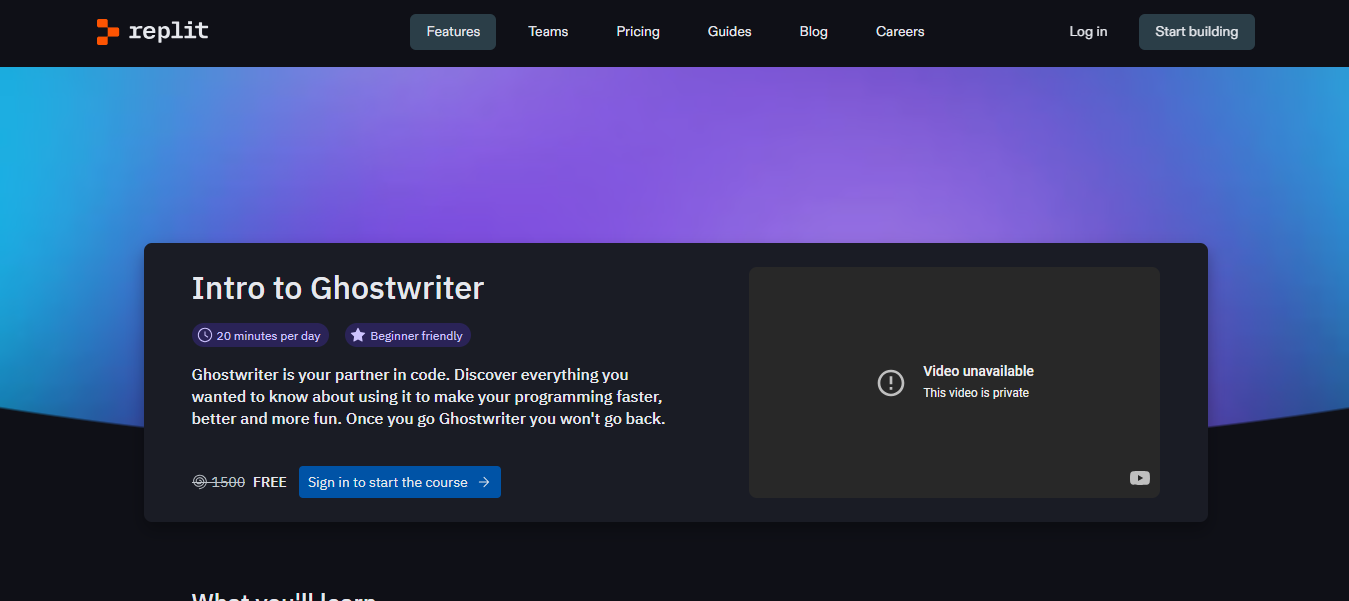This screenshot has height=601, width=1349.
Task: Open the Pricing page
Action: tap(638, 32)
